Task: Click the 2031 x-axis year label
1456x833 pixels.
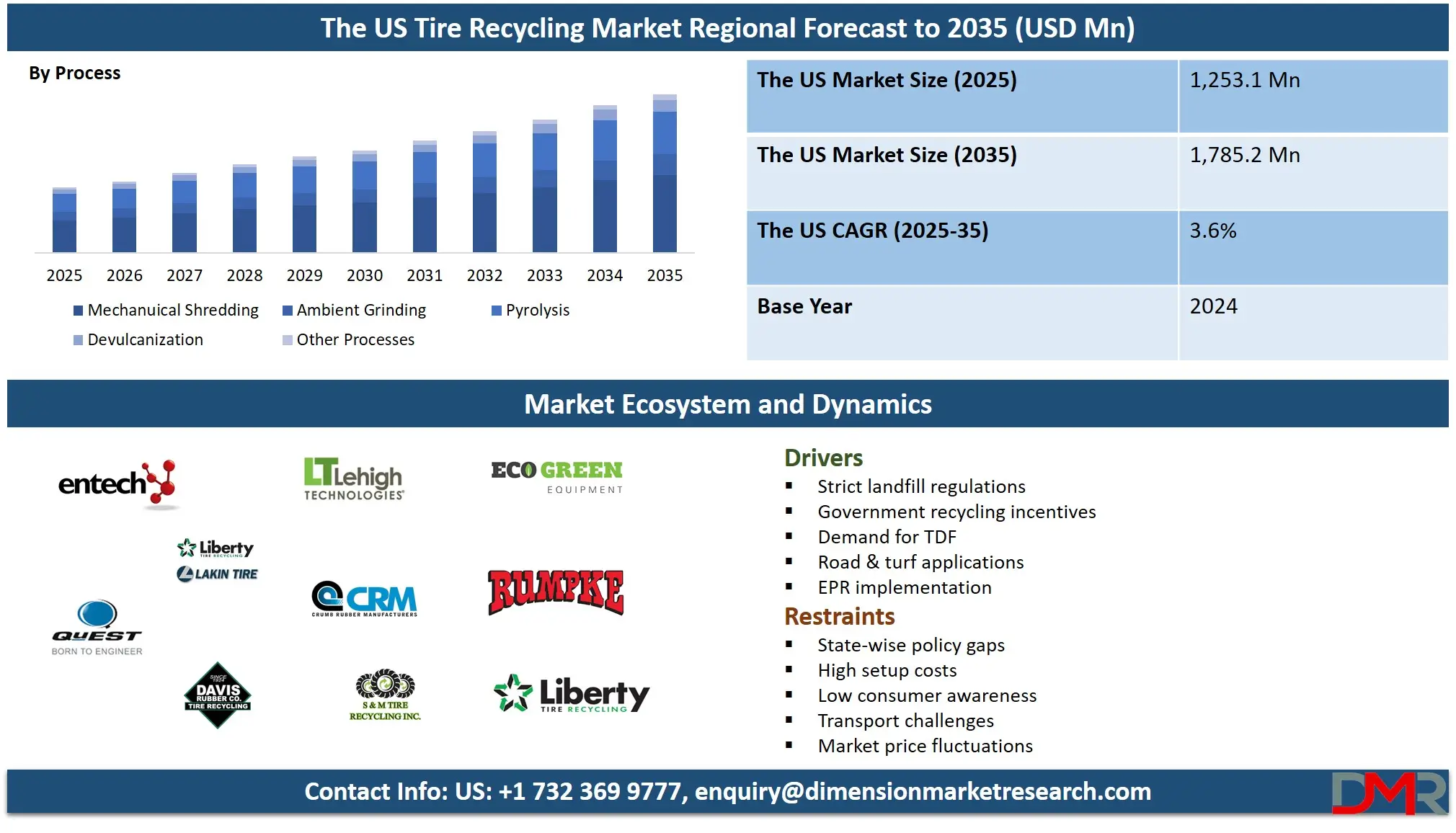Action: [x=425, y=275]
